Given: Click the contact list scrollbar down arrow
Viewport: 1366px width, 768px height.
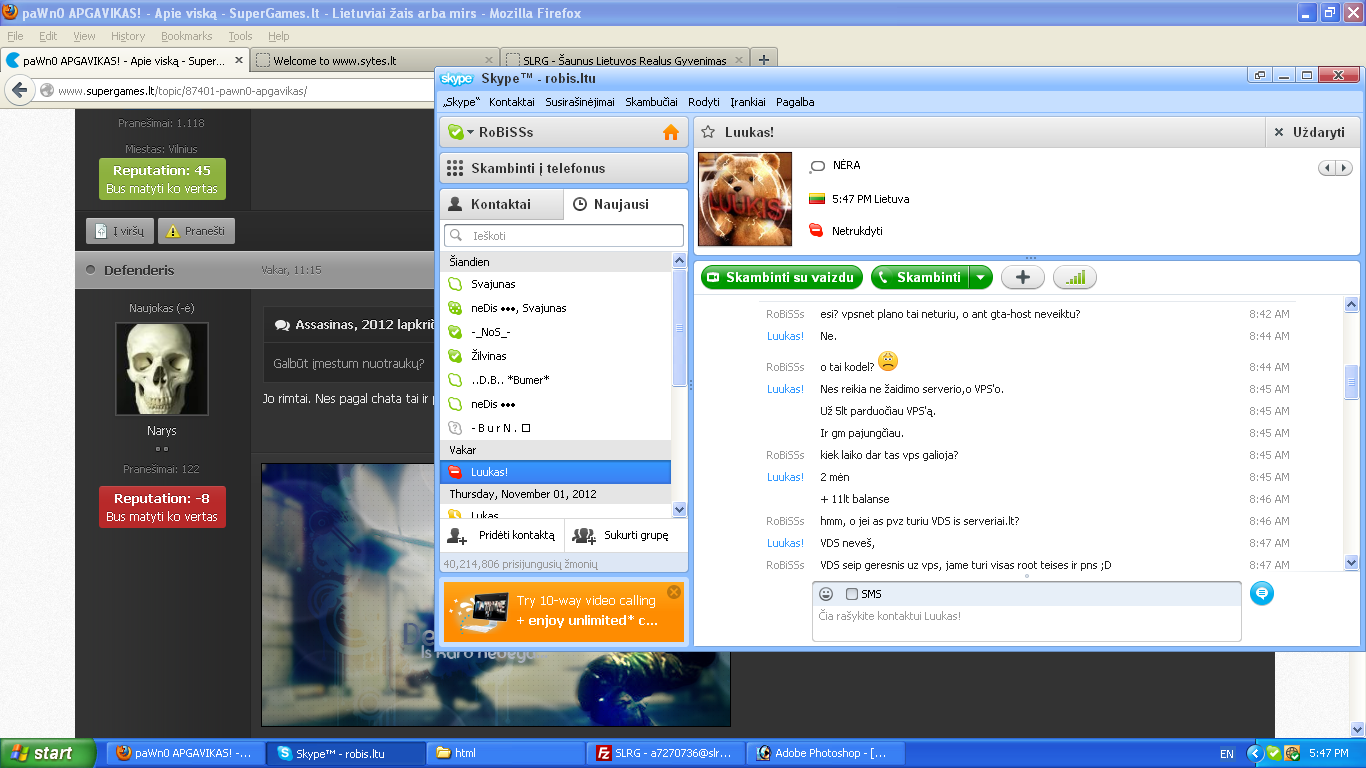Looking at the screenshot, I should coord(680,509).
